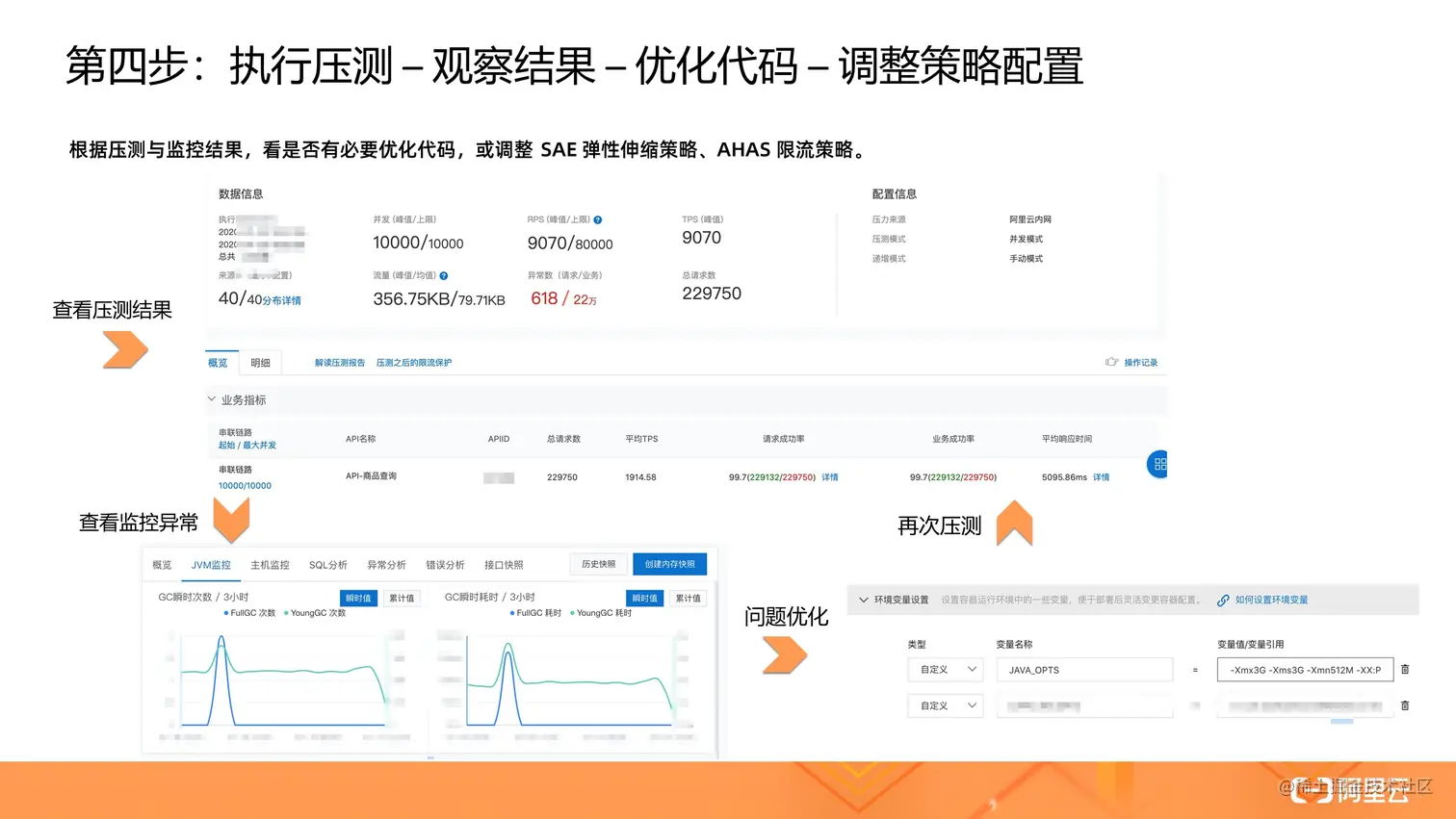1456x819 pixels.
Task: Delete the JAVA_OPTS environment variable row
Action: pyautogui.click(x=1405, y=669)
